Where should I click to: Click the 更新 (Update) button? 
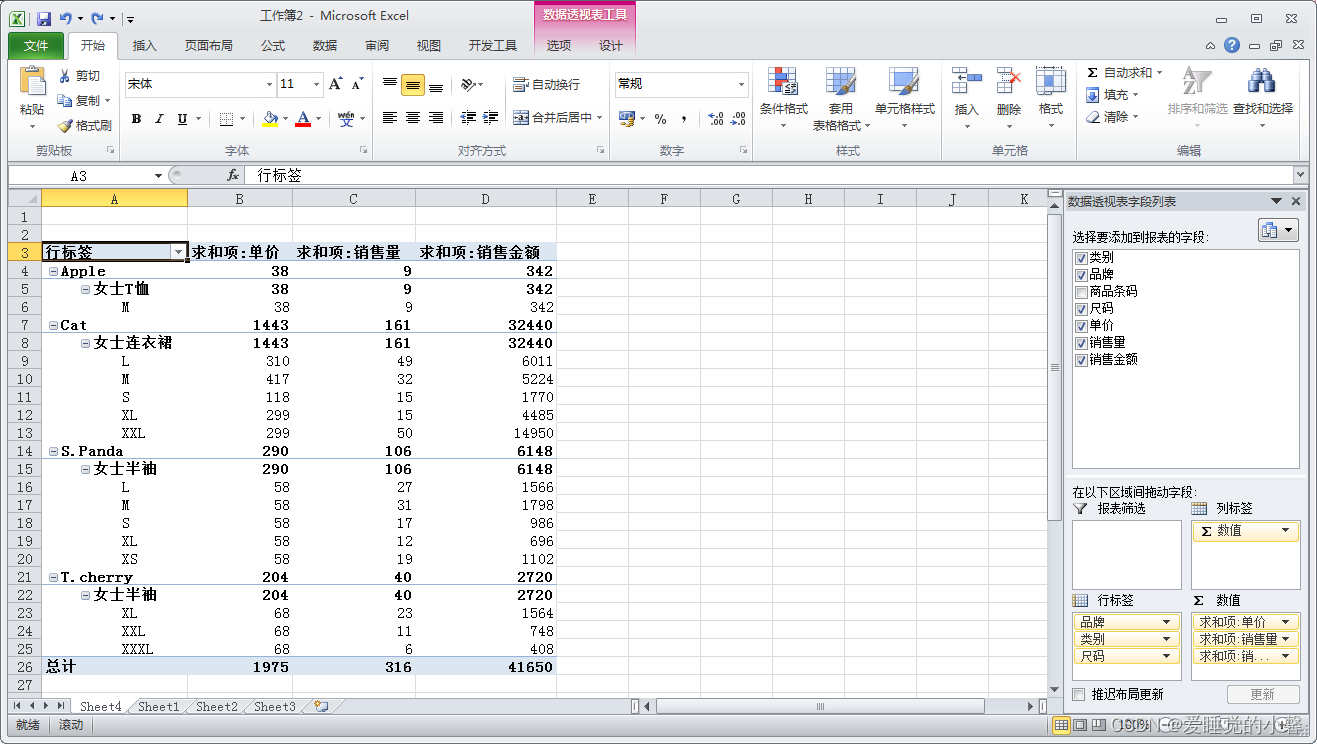[x=1263, y=694]
